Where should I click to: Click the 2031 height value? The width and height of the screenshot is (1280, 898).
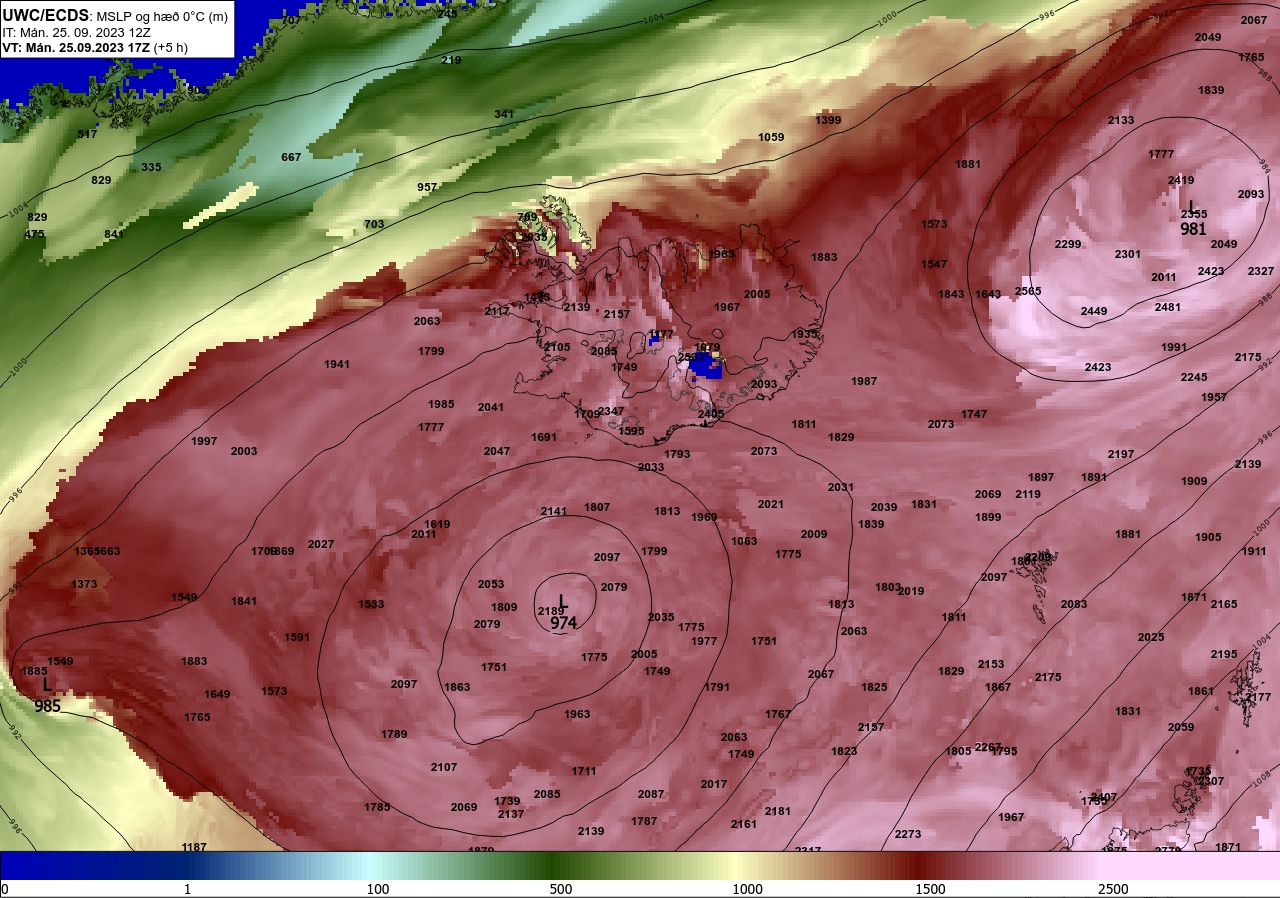pos(841,487)
